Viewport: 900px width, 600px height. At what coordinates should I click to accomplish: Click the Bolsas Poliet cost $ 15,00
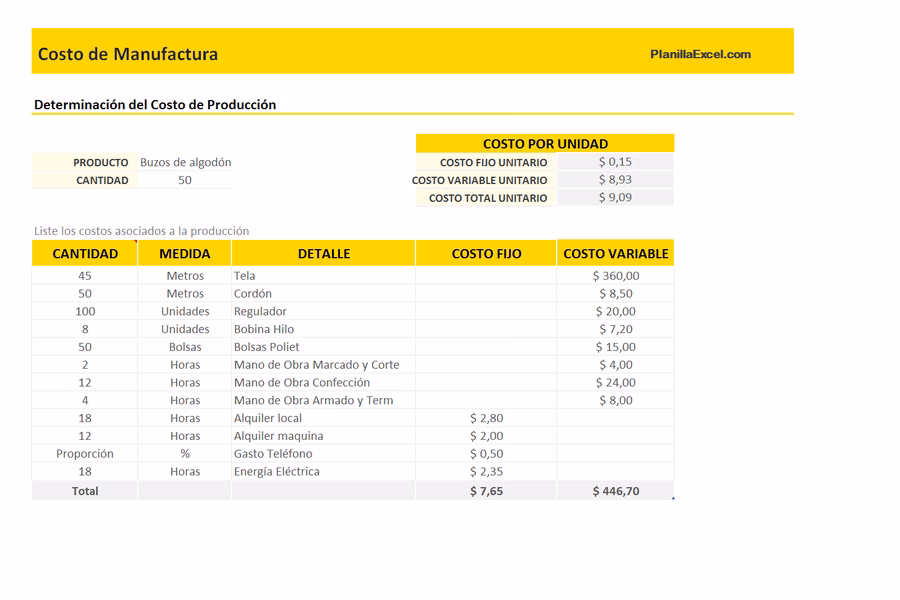pyautogui.click(x=615, y=347)
